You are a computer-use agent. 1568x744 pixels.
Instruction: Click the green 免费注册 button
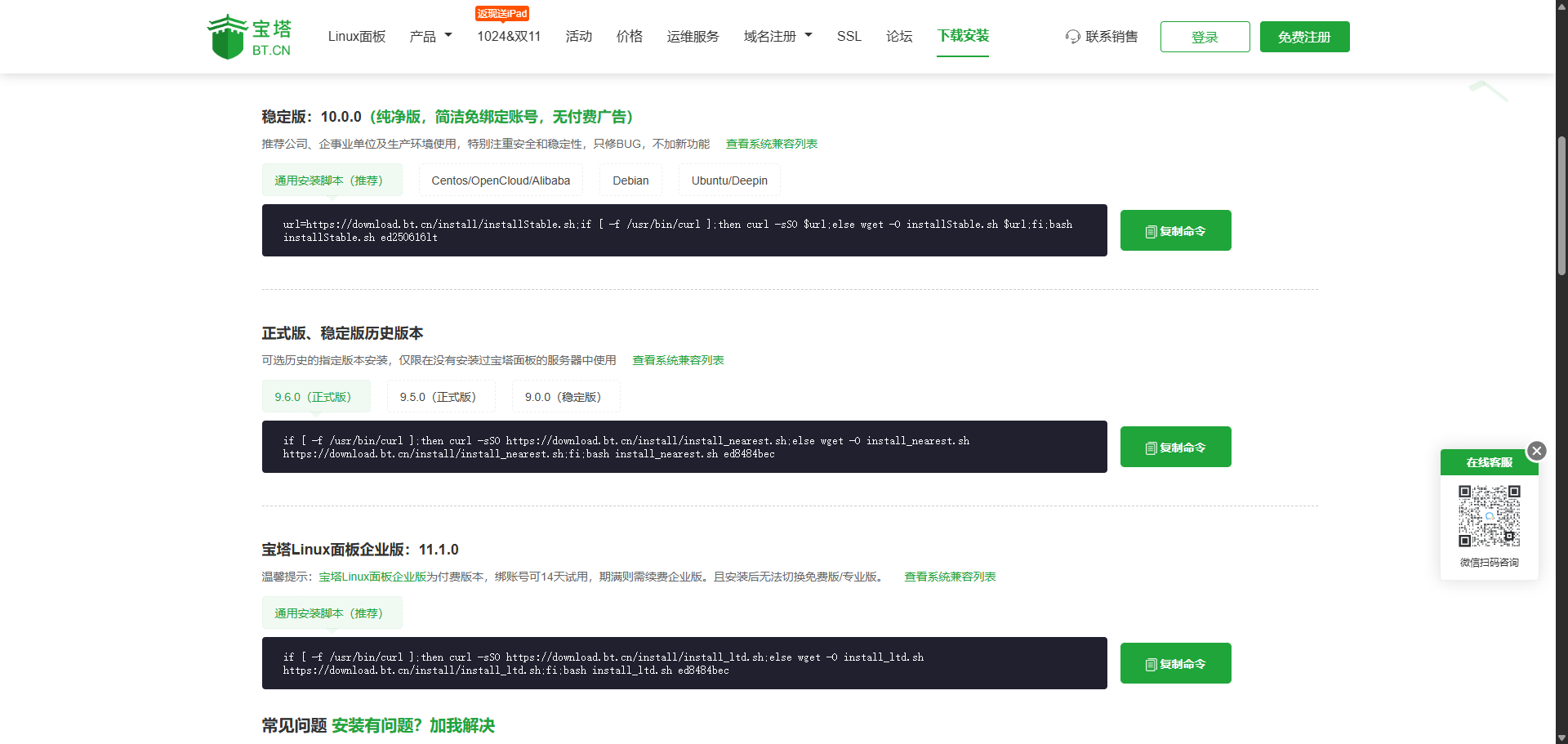point(1304,37)
